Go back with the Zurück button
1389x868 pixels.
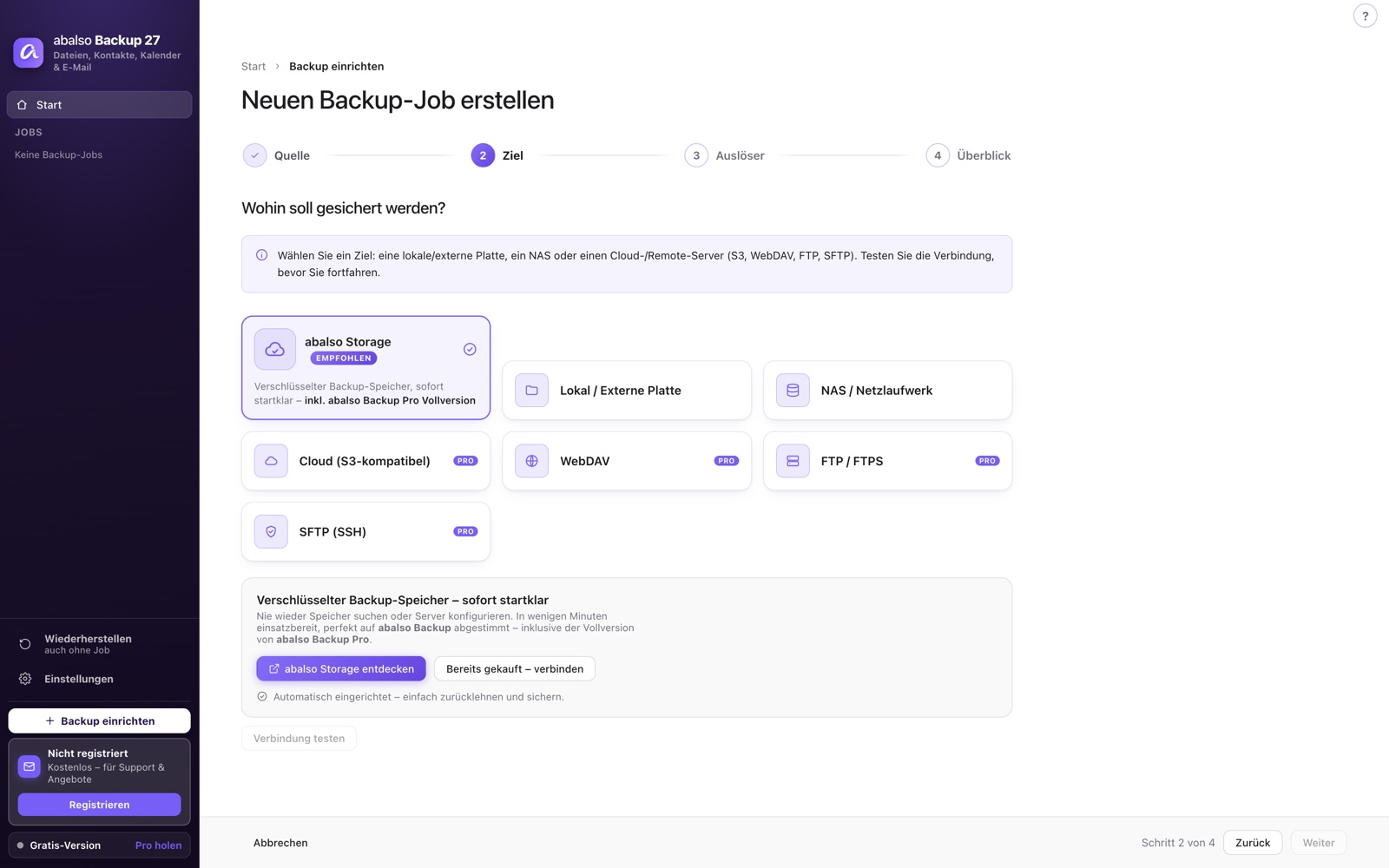click(1253, 843)
